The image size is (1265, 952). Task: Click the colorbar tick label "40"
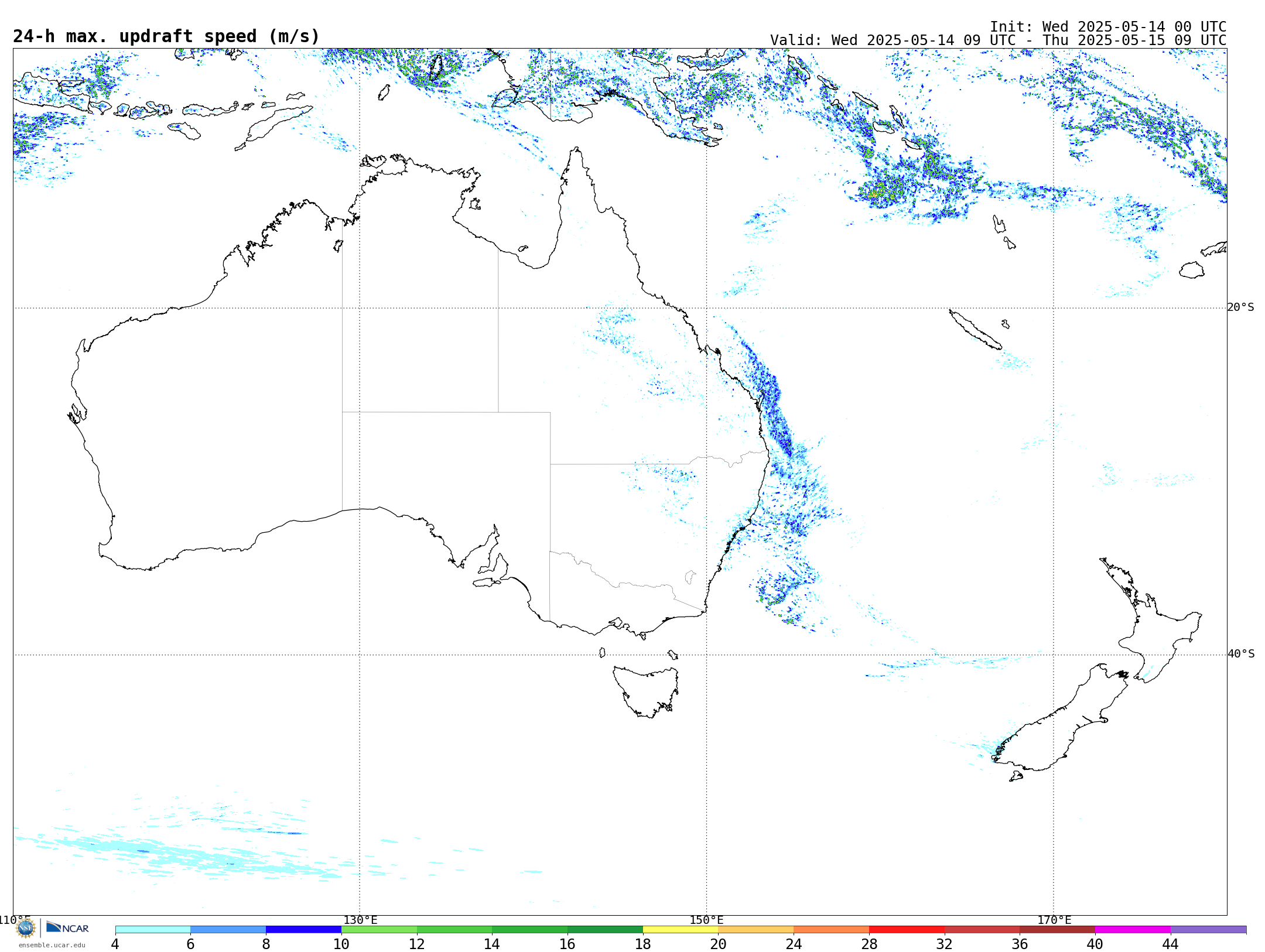pyautogui.click(x=1095, y=944)
